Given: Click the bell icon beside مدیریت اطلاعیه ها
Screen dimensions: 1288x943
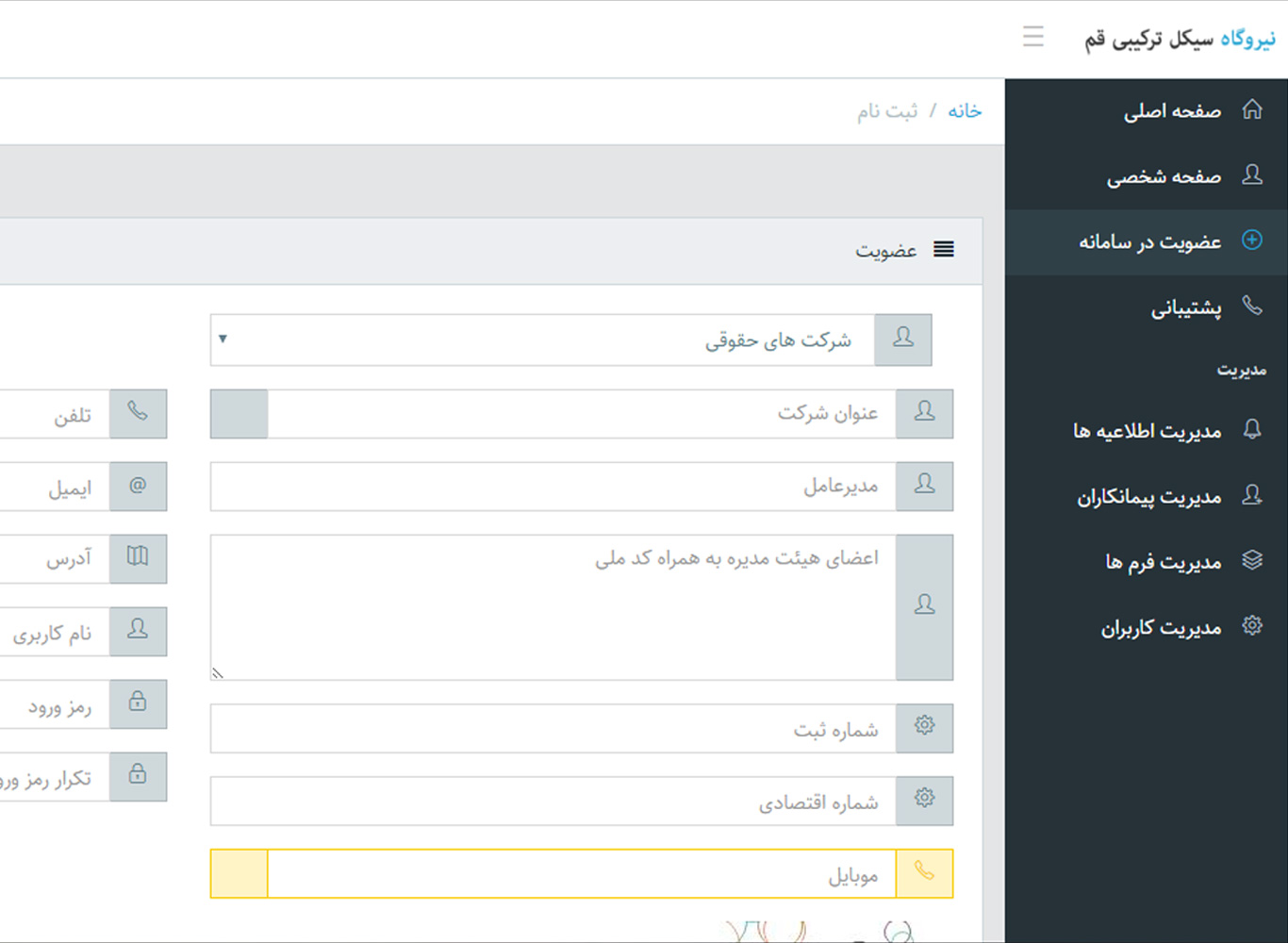Looking at the screenshot, I should coord(1252,429).
